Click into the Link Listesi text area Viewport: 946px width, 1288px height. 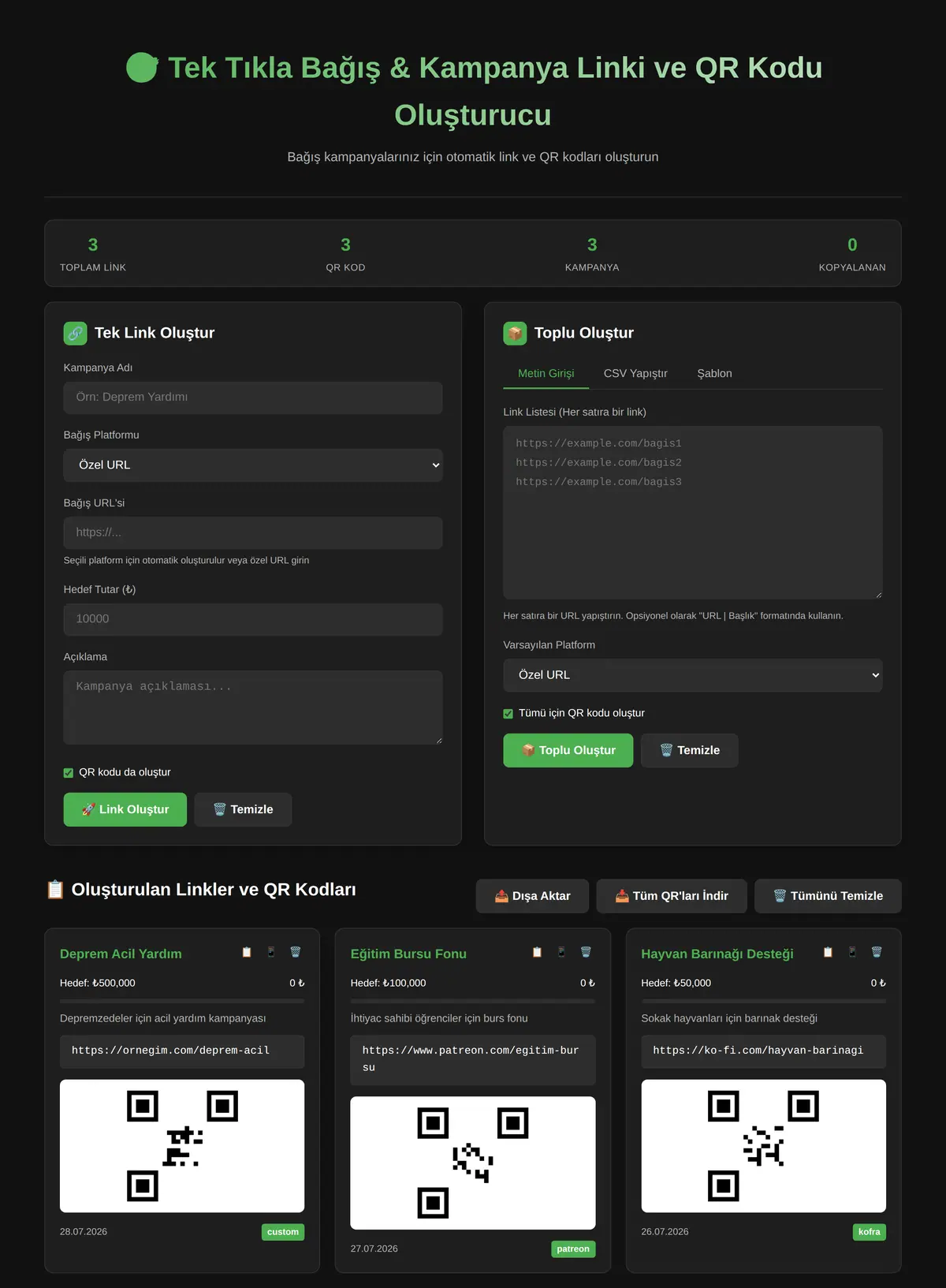coord(693,513)
